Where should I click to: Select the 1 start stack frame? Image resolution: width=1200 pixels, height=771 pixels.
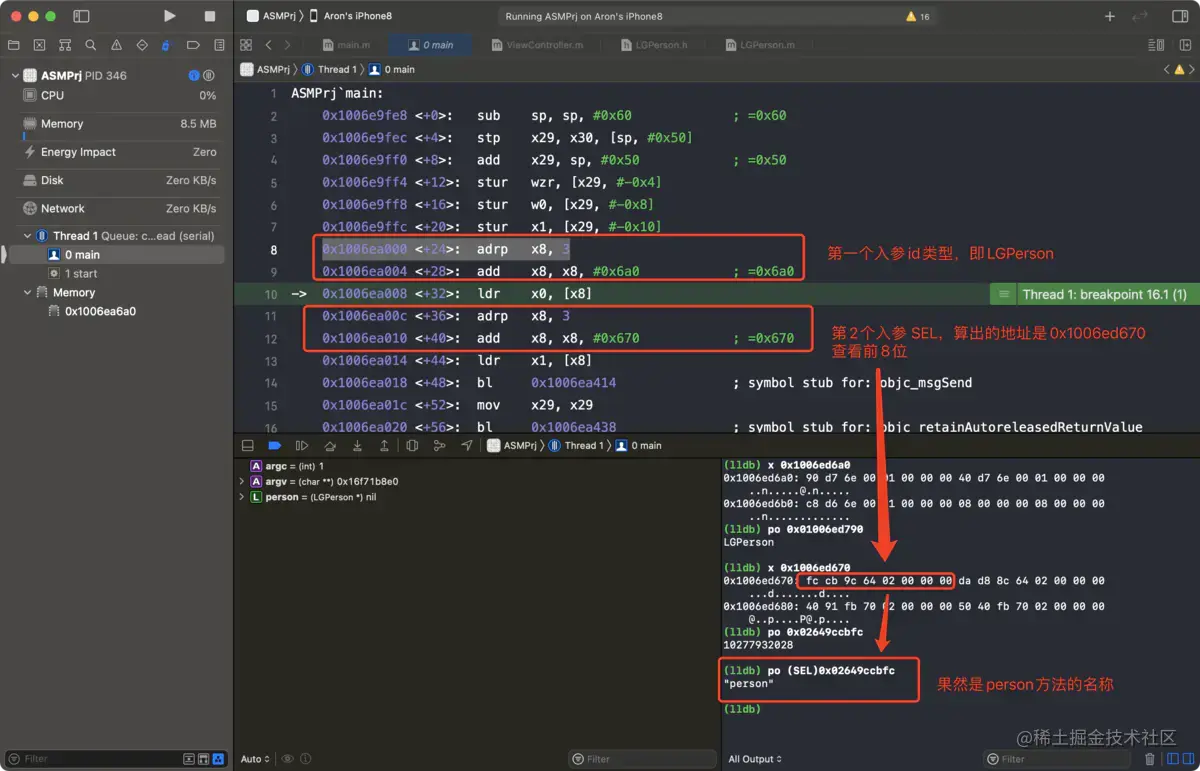(115, 273)
